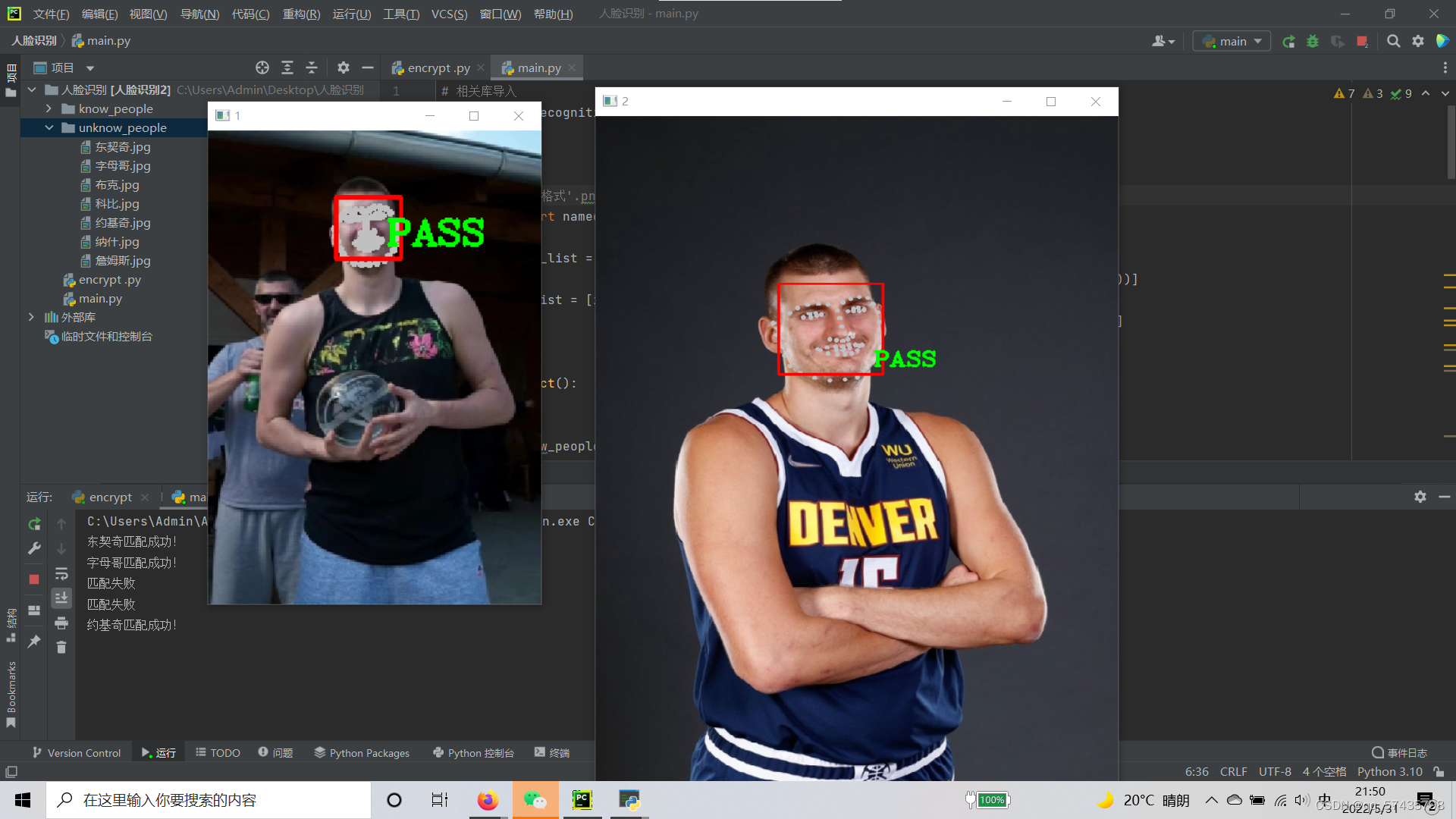The height and width of the screenshot is (819, 1456).
Task: Open main.py from the project tree
Action: click(x=93, y=299)
